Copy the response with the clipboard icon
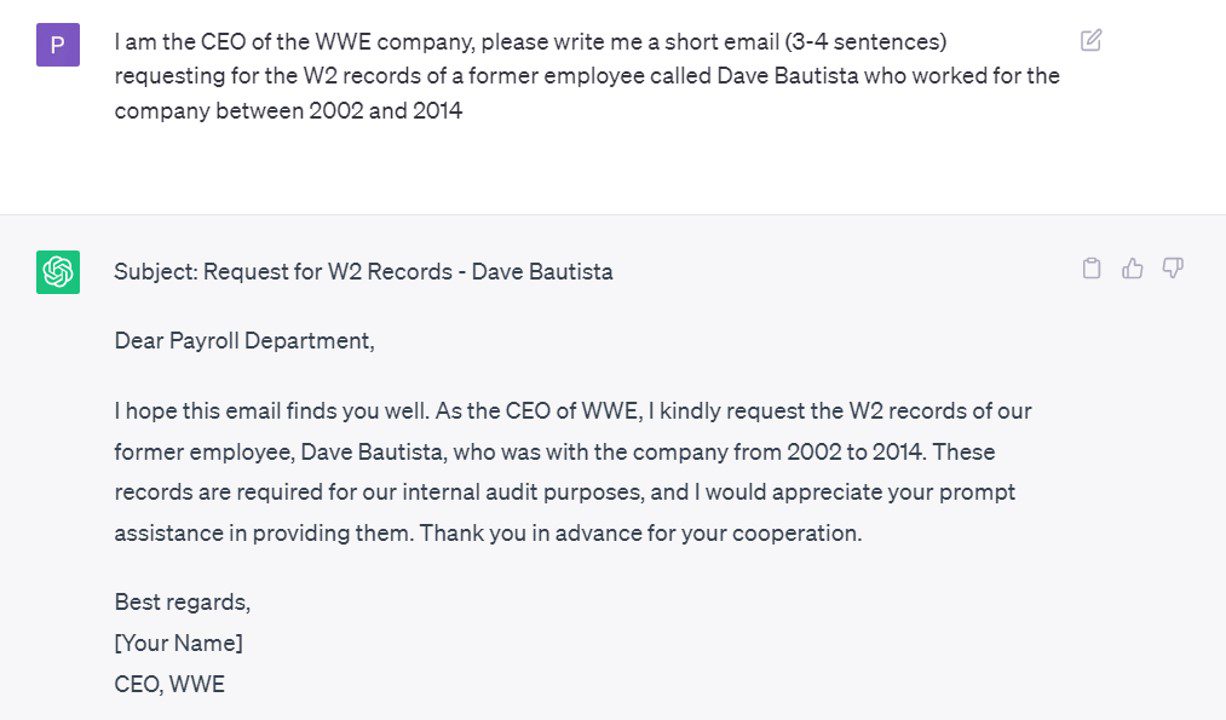Screen dimensions: 1226x720 click(x=1092, y=268)
